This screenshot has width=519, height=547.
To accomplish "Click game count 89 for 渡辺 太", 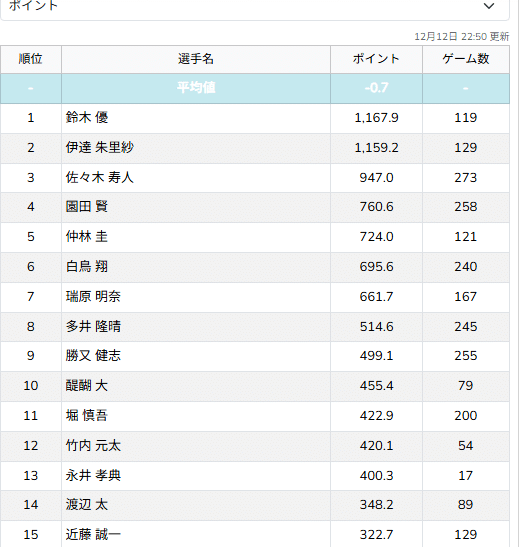I will [x=466, y=505].
